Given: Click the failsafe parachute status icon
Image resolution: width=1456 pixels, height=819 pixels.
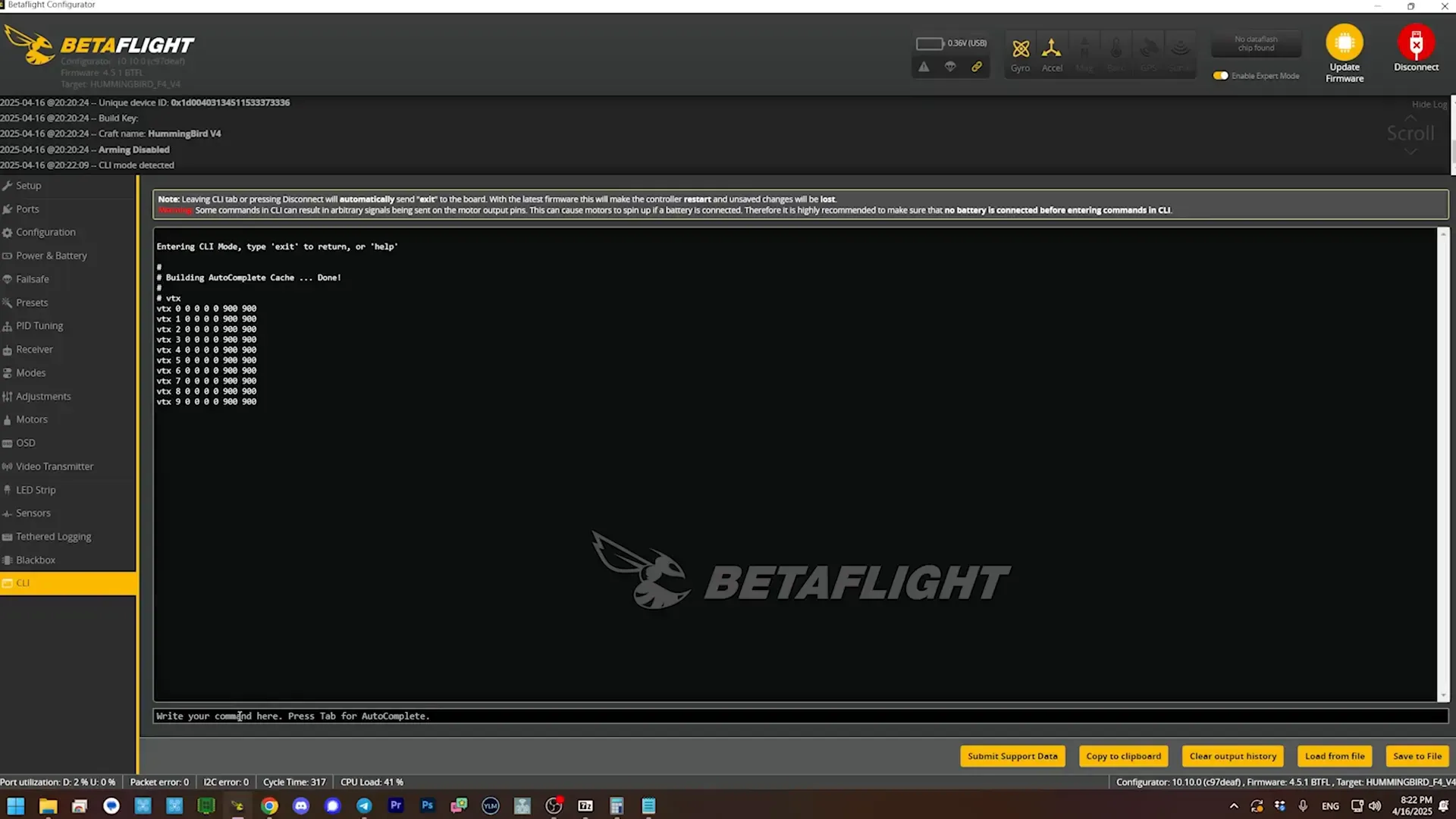Looking at the screenshot, I should [x=950, y=67].
